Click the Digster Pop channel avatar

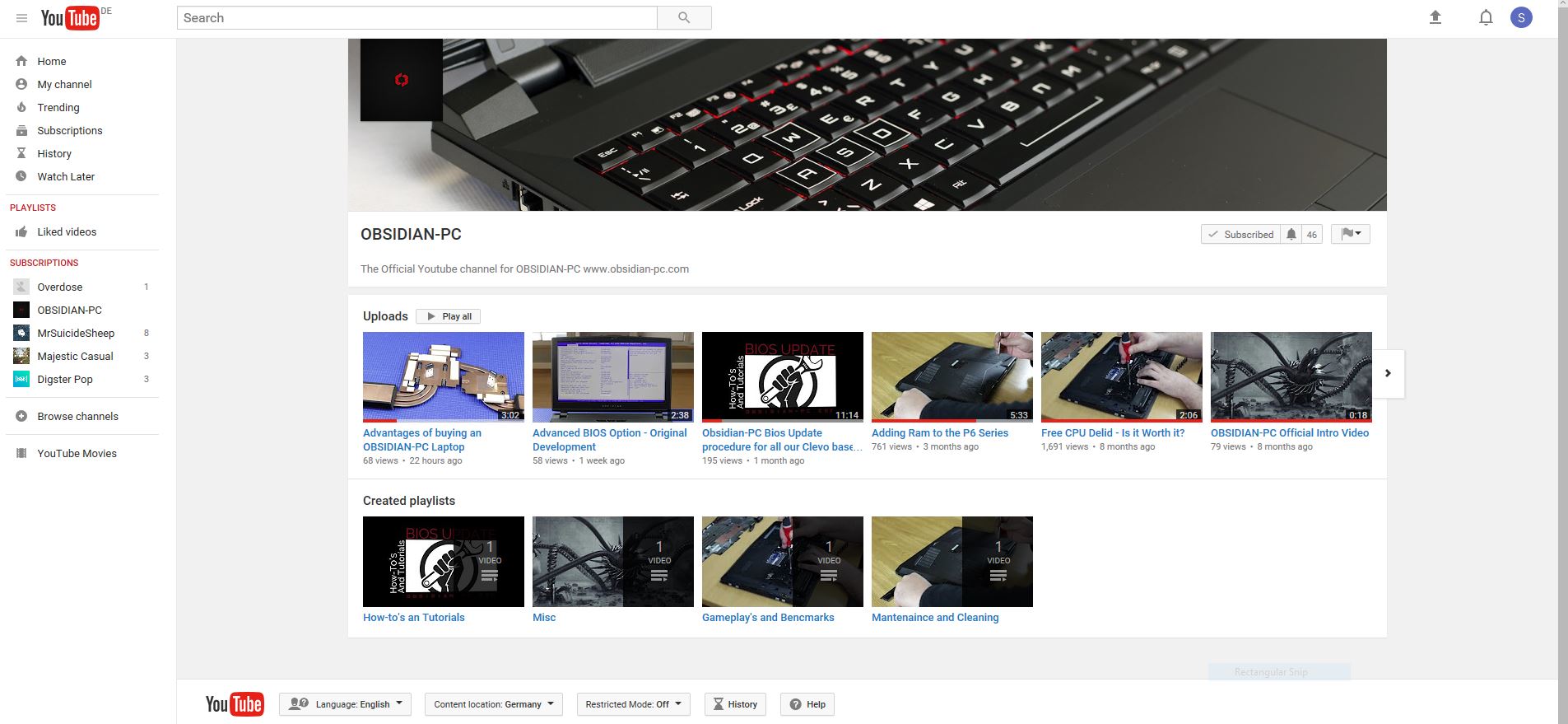click(21, 379)
